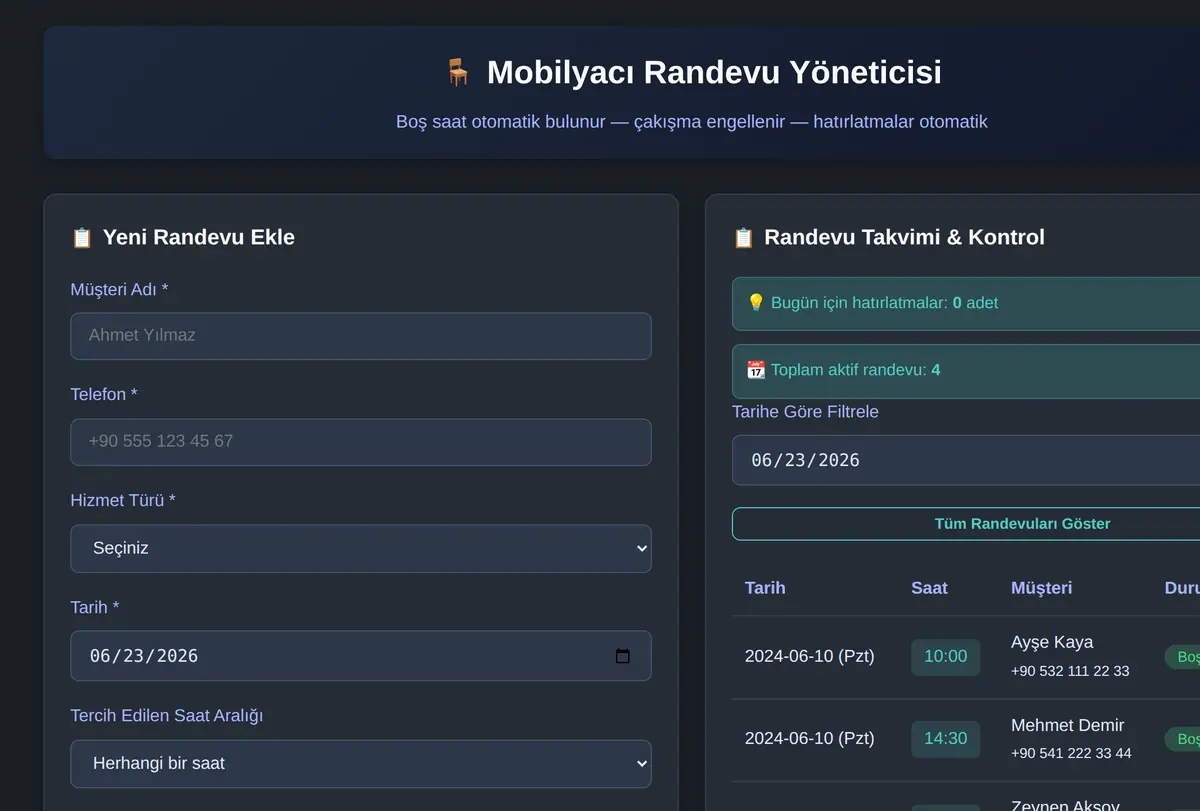
Task: Select customer name Zeynep Aksoy
Action: [1067, 805]
